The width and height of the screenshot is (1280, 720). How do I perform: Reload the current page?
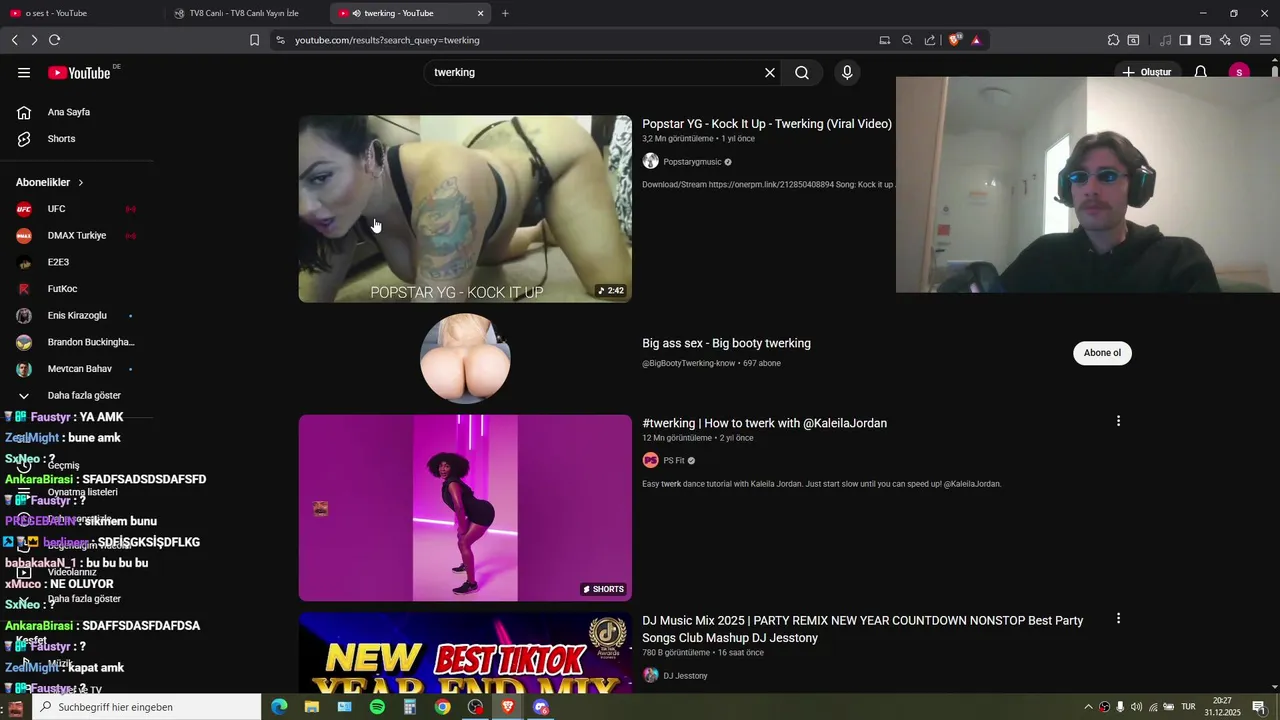pos(55,40)
